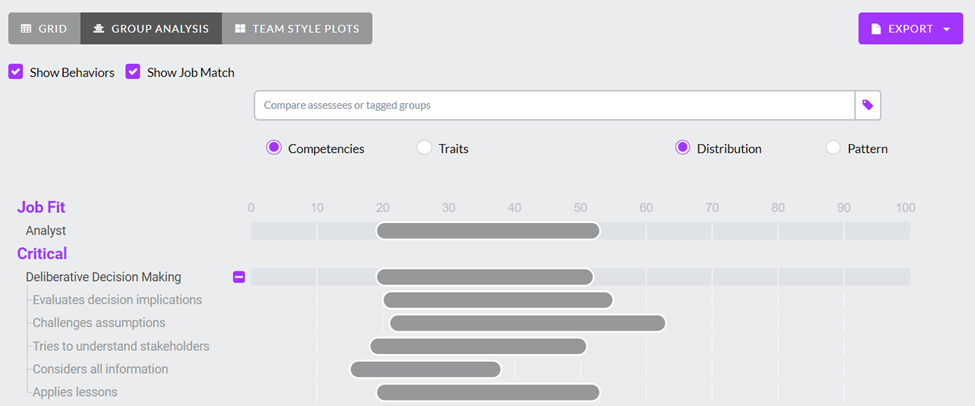Viewport: 975px width, 406px height.
Task: Open the Team Style Plots tab
Action: [297, 29]
